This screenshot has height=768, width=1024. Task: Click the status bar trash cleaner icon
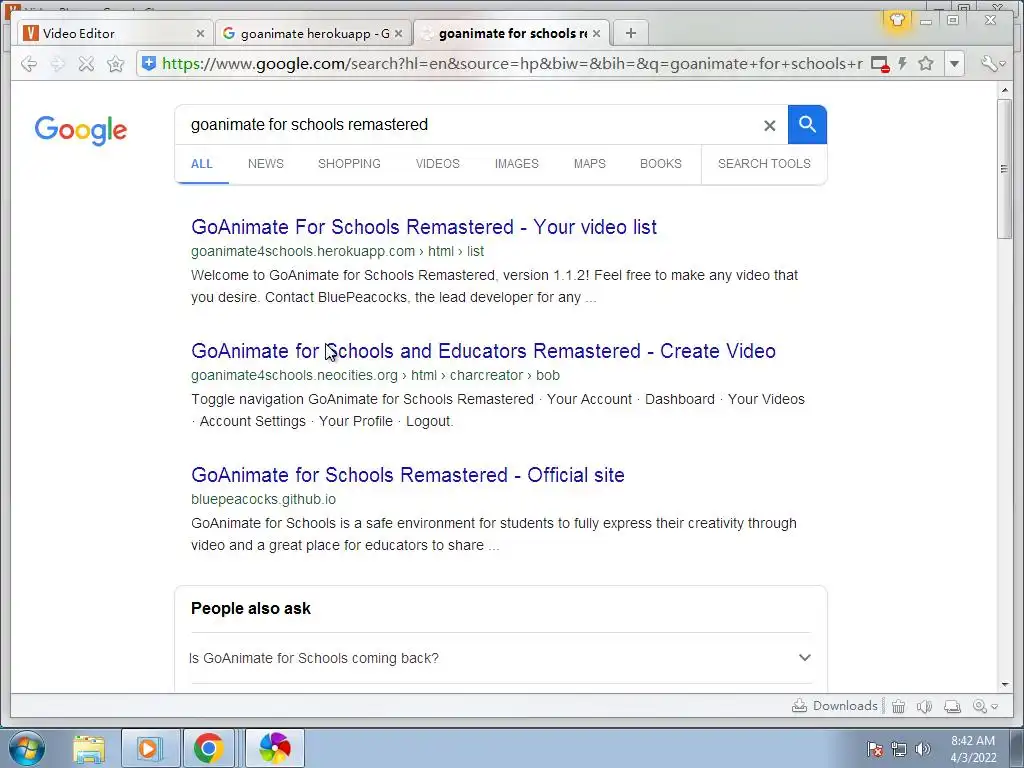[x=899, y=706]
